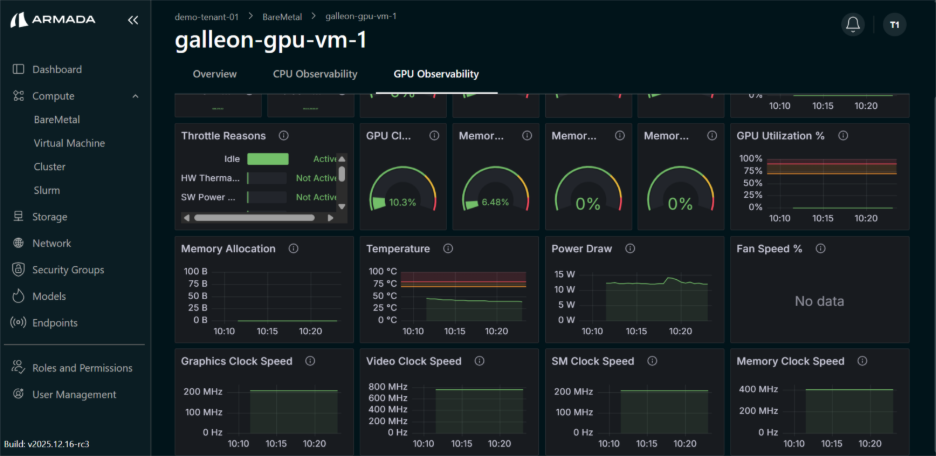Click Throttle Reasons scroll-right arrow
Screen dimensions: 936x456
pos(330,218)
